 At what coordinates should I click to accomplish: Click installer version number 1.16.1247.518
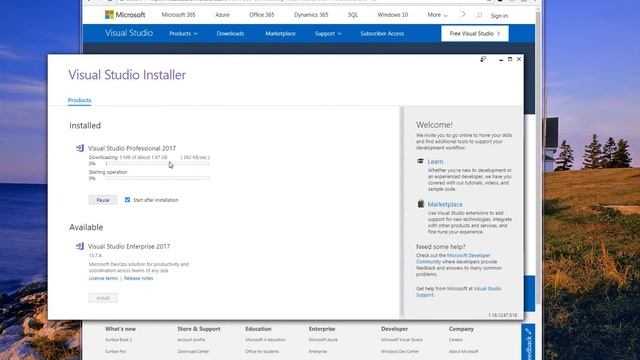coord(502,316)
